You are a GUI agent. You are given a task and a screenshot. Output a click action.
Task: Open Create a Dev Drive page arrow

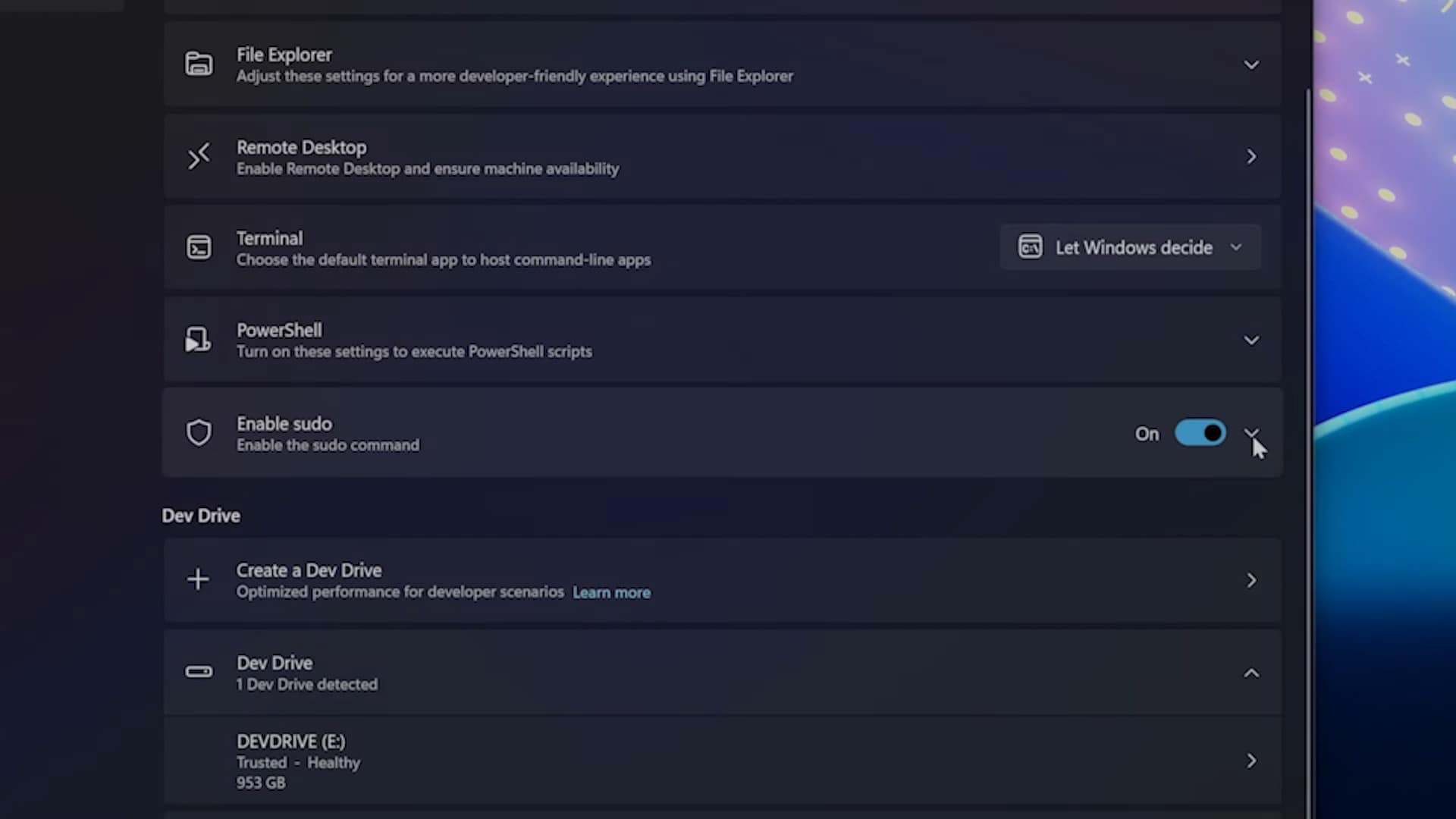pos(1251,581)
